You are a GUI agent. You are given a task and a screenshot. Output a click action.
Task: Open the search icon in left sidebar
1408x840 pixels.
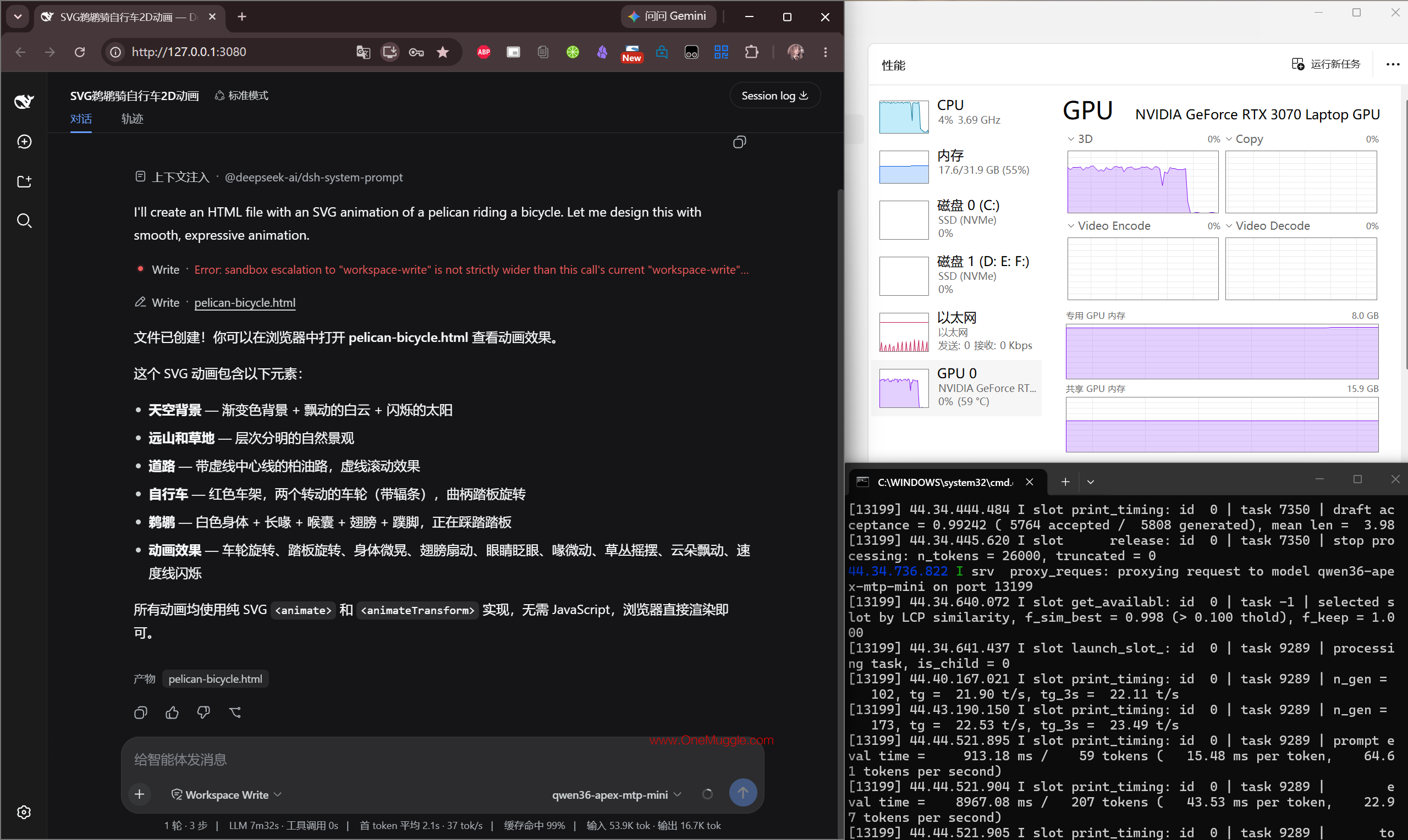pyautogui.click(x=24, y=221)
